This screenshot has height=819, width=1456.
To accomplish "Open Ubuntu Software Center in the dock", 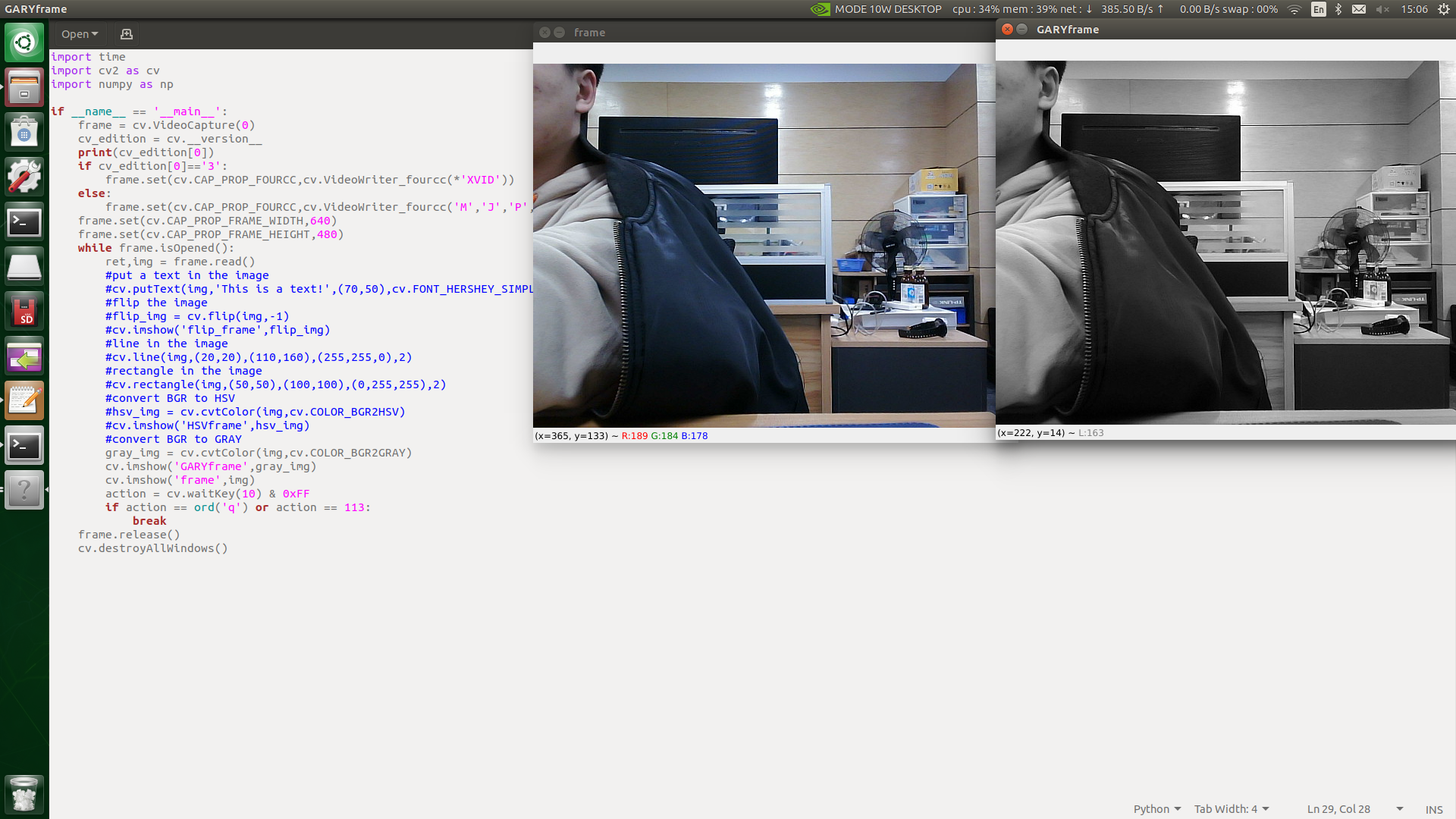I will pos(24,132).
